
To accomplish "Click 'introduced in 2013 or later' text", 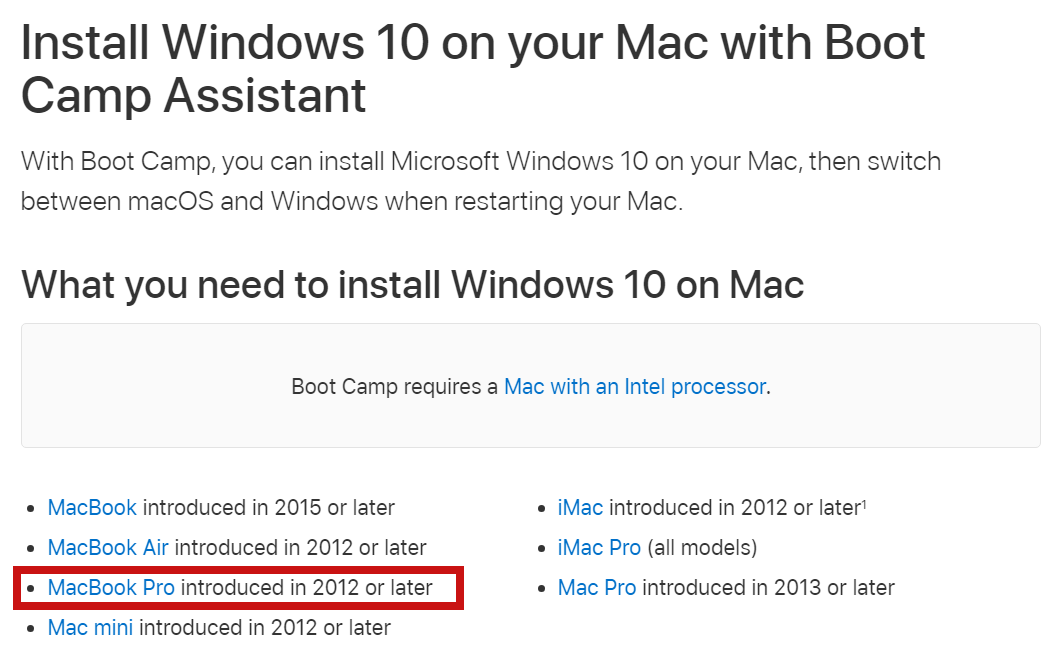I will tap(769, 588).
